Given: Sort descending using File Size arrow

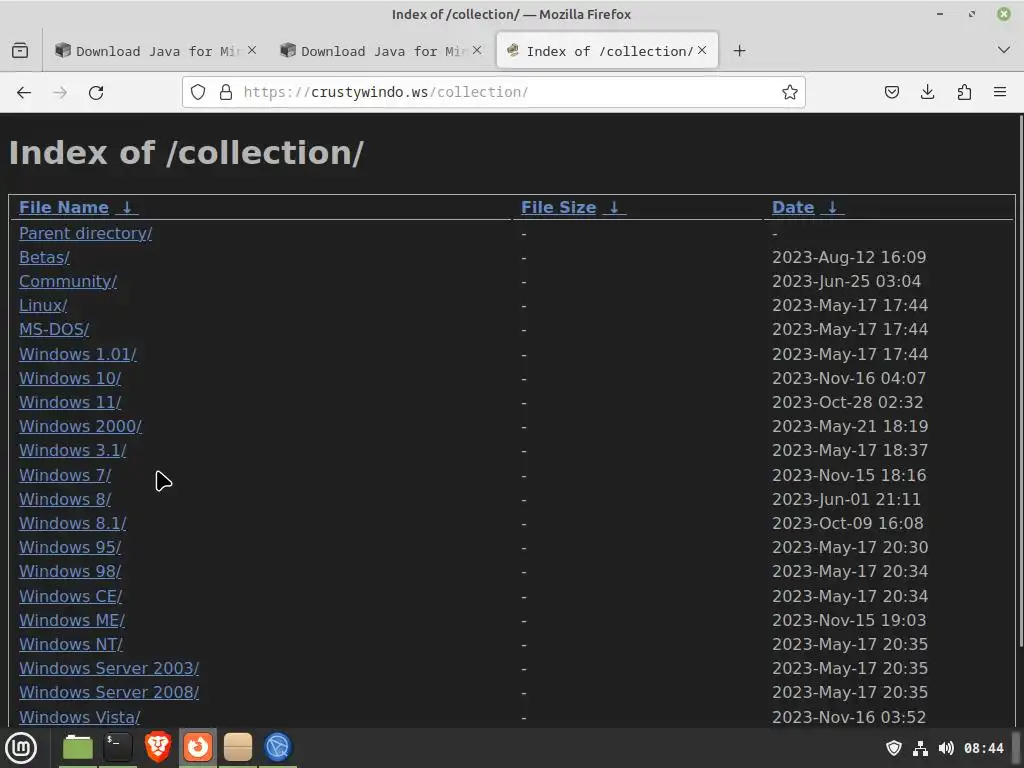Looking at the screenshot, I should [615, 207].
